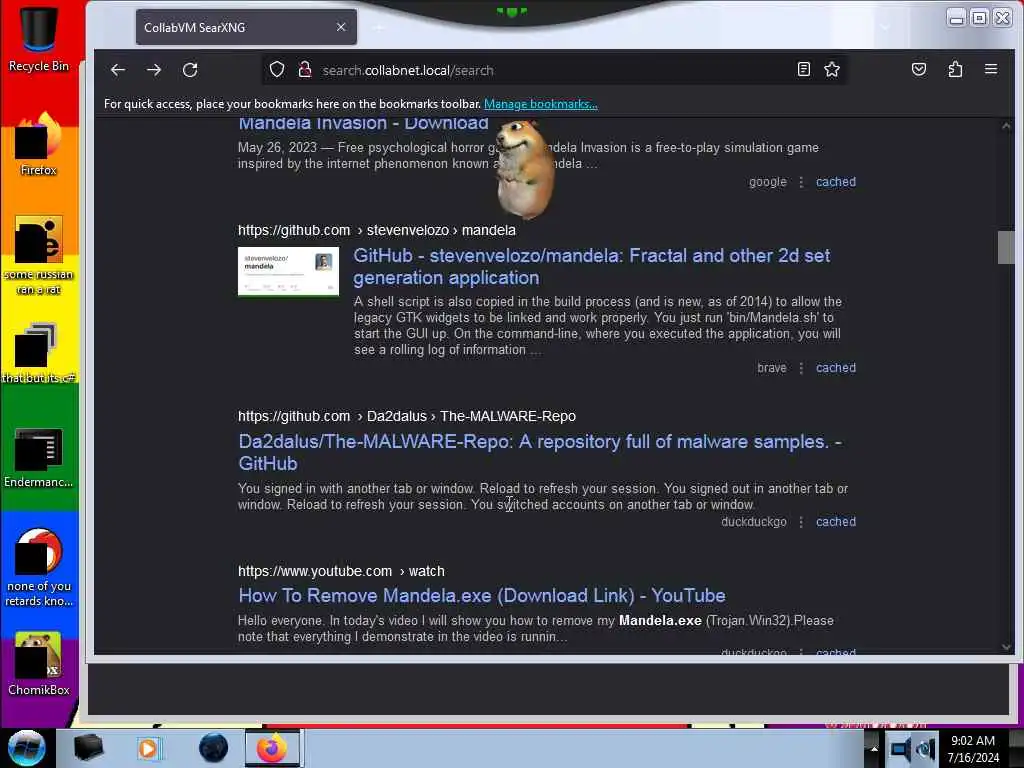Open the media player taskbar icon
The height and width of the screenshot is (768, 1024).
pyautogui.click(x=149, y=748)
